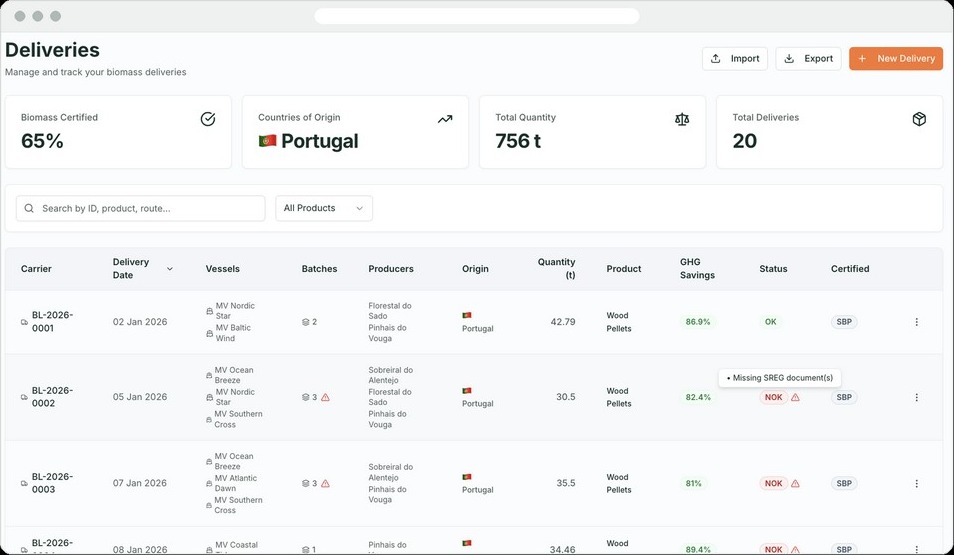Image resolution: width=954 pixels, height=555 pixels.
Task: Click the quantity value 42.79
Action: [x=563, y=322]
